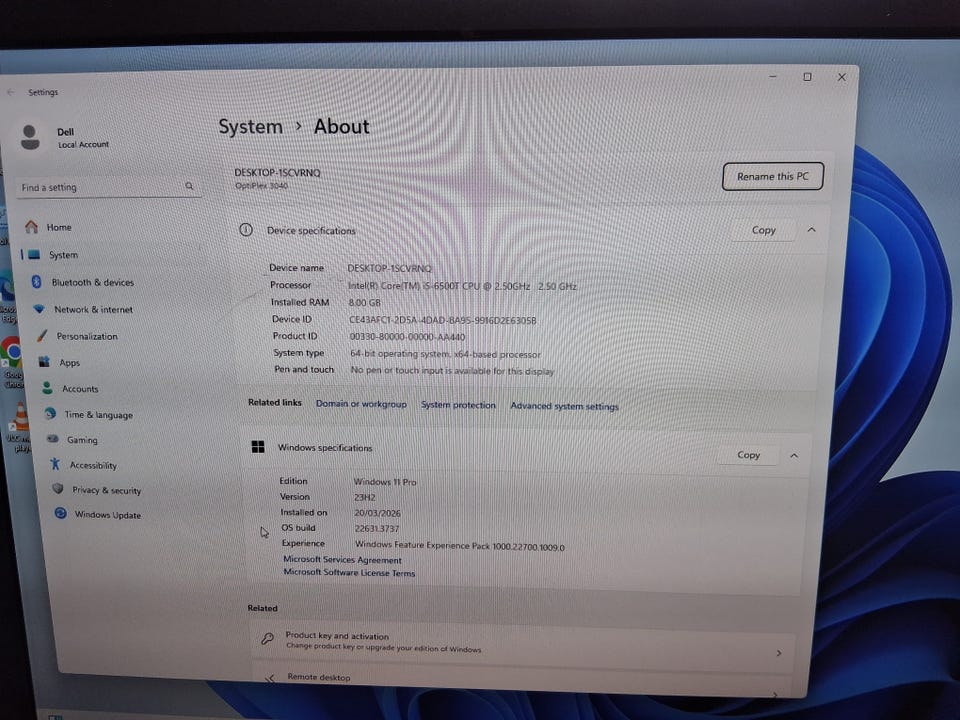Click the Home icon in sidebar

pos(31,227)
